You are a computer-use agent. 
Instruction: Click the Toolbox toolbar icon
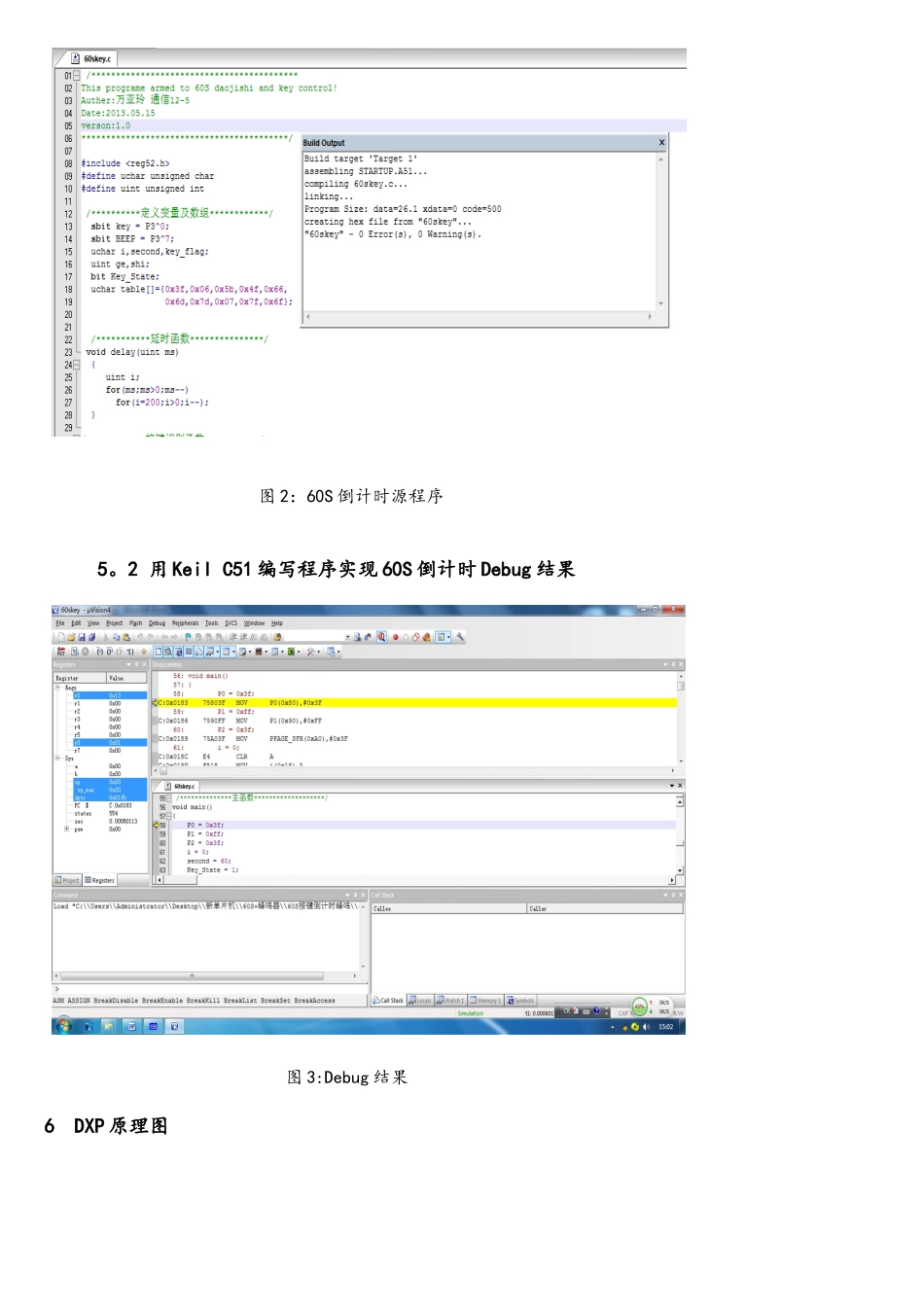tap(310, 652)
